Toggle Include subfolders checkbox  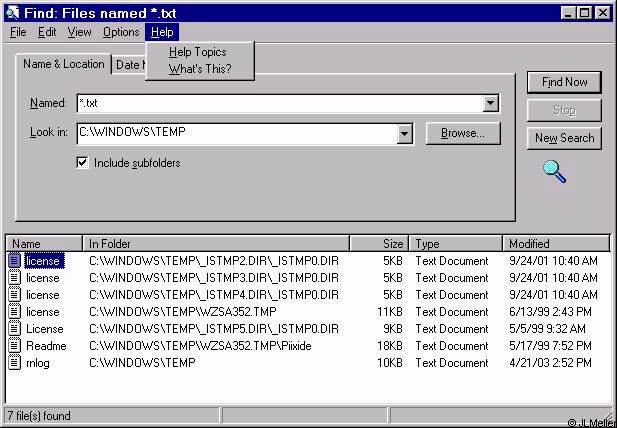pyautogui.click(x=83, y=163)
